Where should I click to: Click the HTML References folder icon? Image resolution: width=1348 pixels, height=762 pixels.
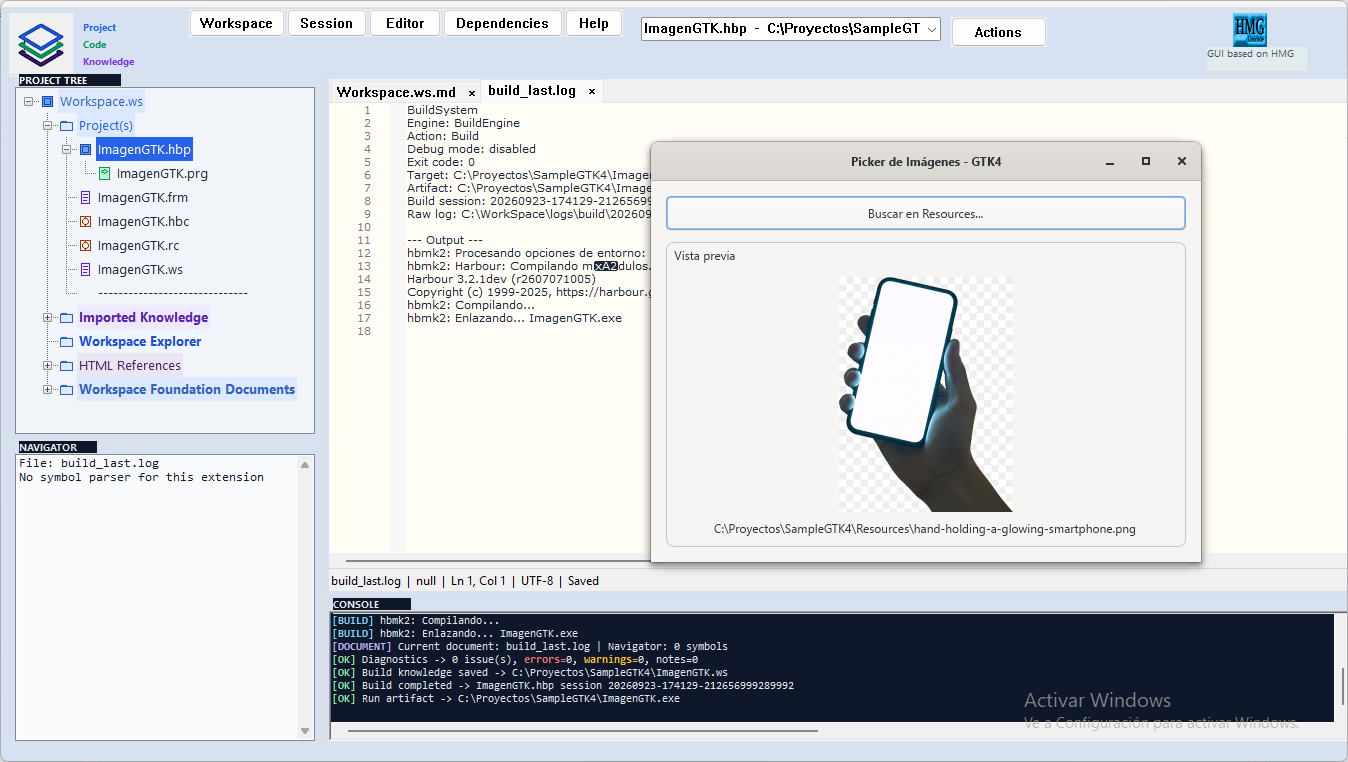(66, 366)
